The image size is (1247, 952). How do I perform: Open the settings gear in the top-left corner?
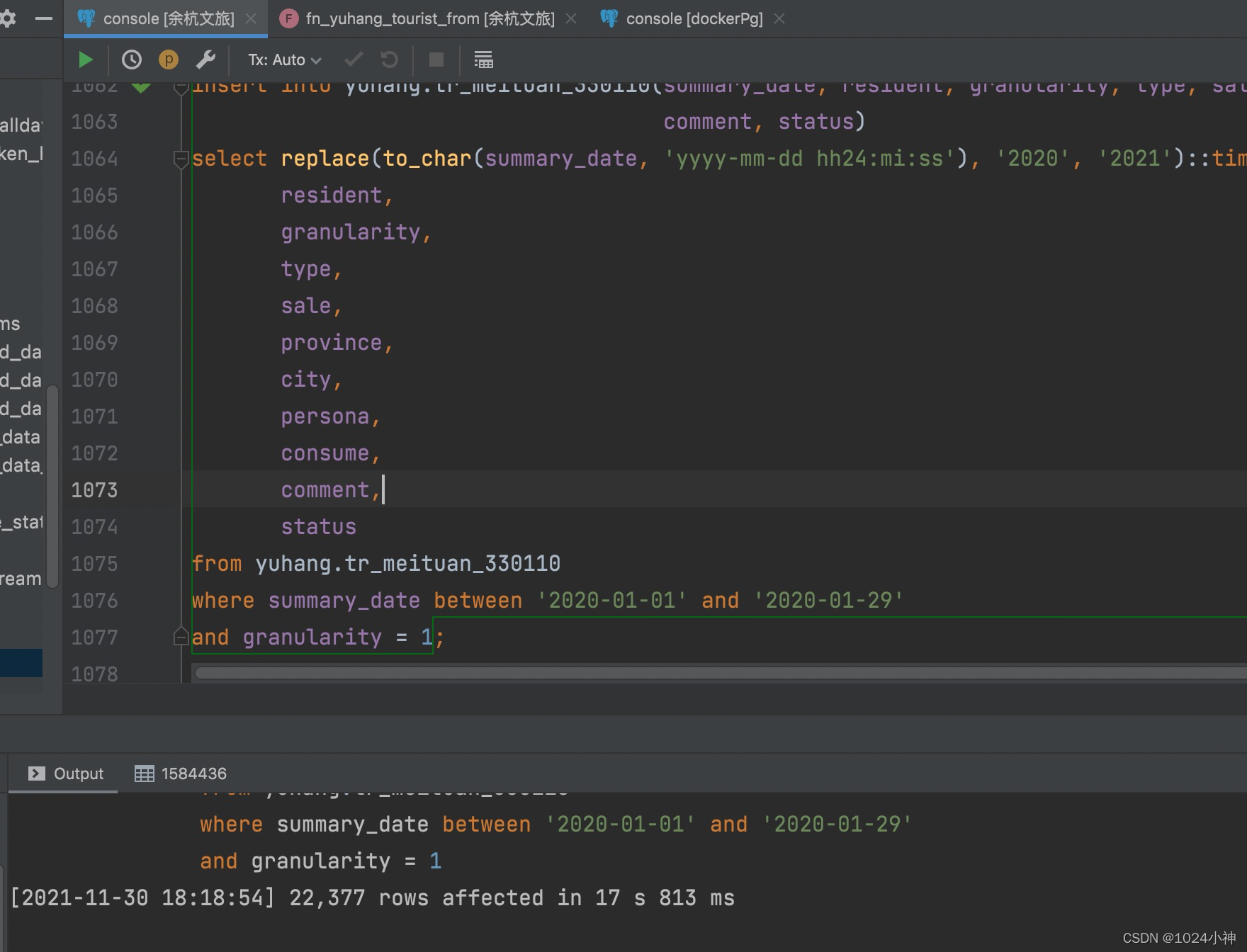coord(9,18)
